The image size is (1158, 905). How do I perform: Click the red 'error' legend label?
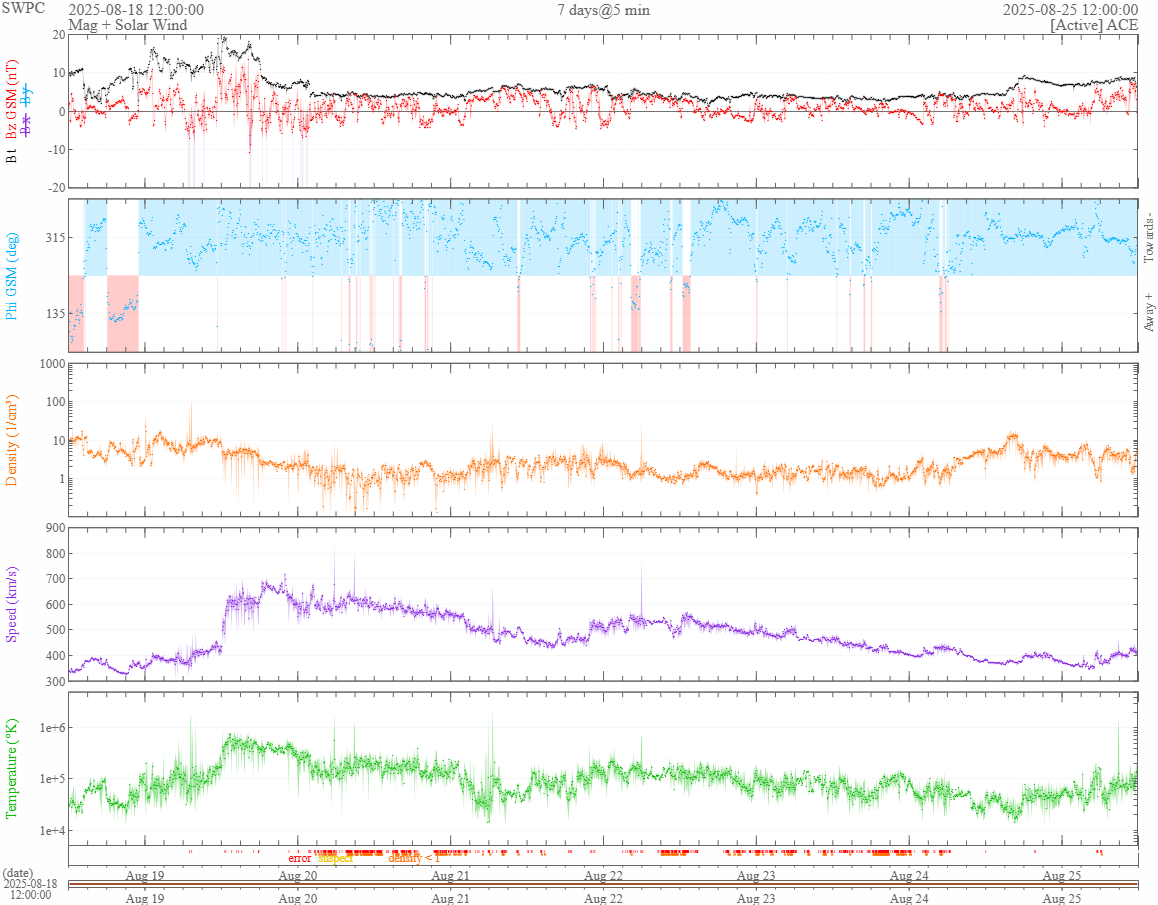click(x=300, y=858)
